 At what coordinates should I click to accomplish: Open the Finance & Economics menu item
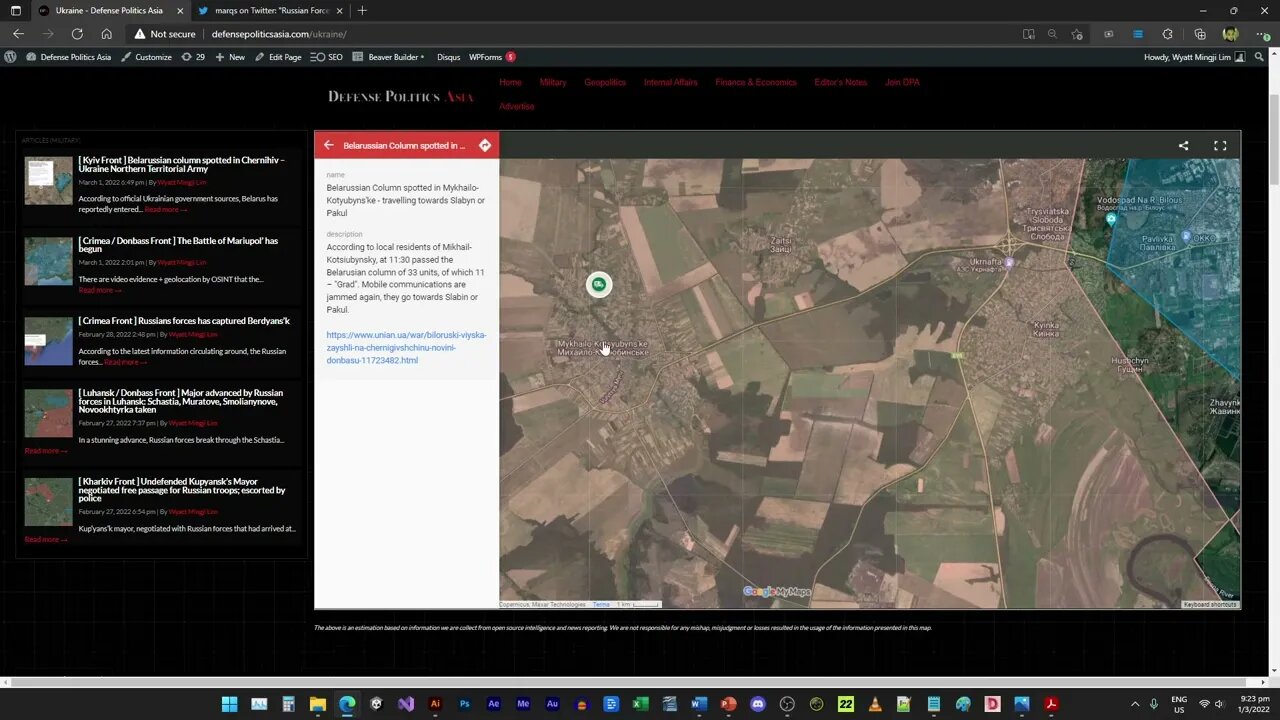click(x=756, y=82)
